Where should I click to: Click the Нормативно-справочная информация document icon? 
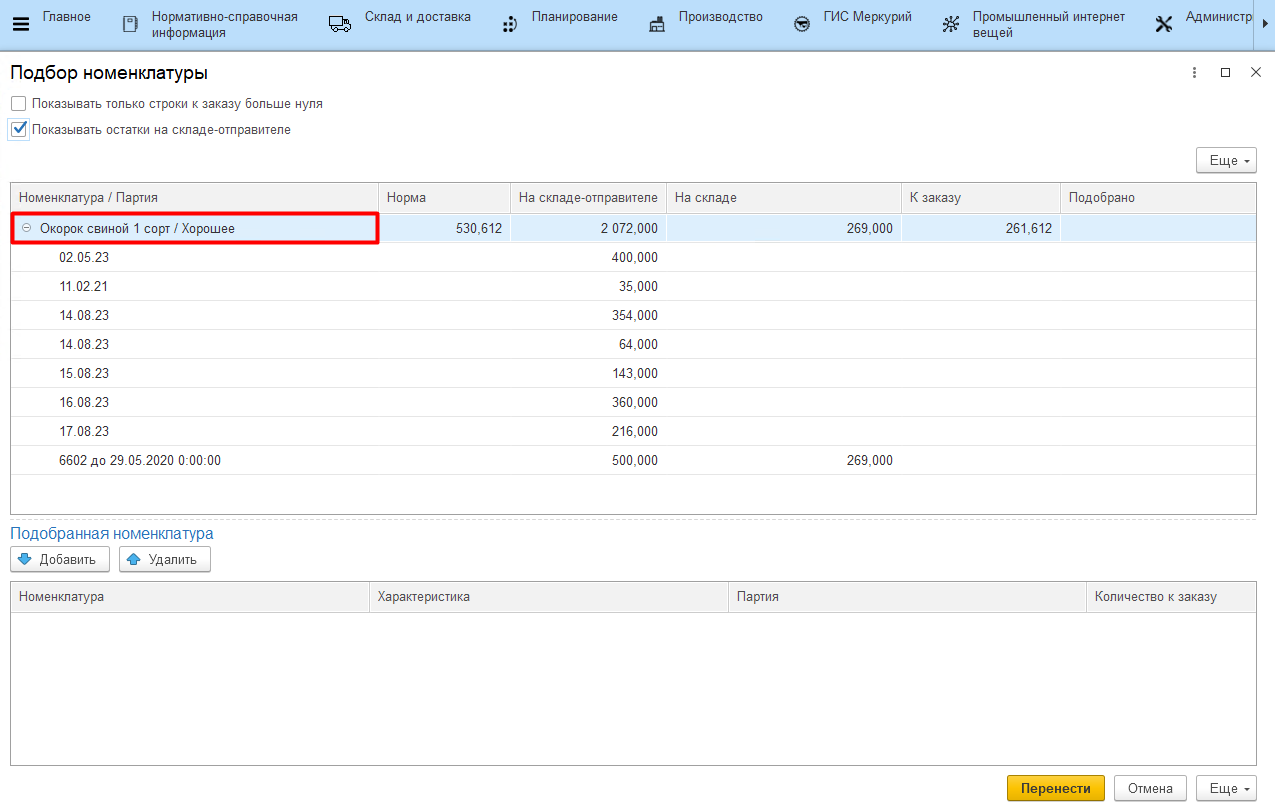(130, 25)
